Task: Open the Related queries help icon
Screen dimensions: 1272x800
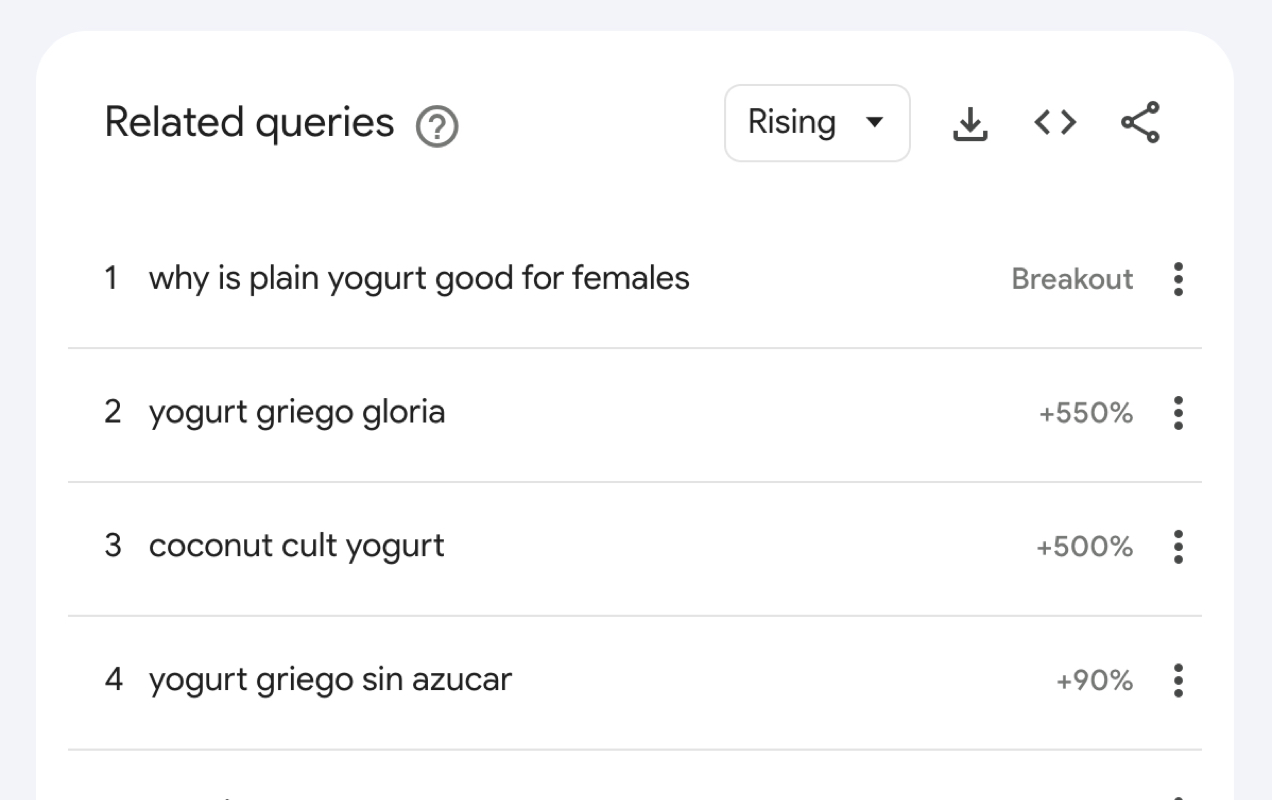Action: pos(437,127)
